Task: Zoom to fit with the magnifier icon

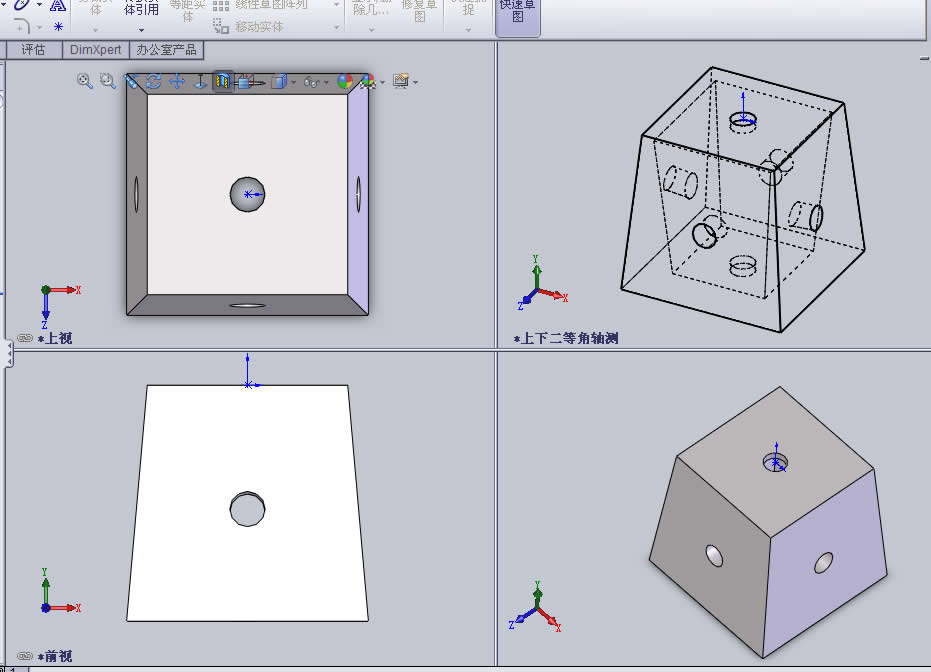Action: pos(85,81)
